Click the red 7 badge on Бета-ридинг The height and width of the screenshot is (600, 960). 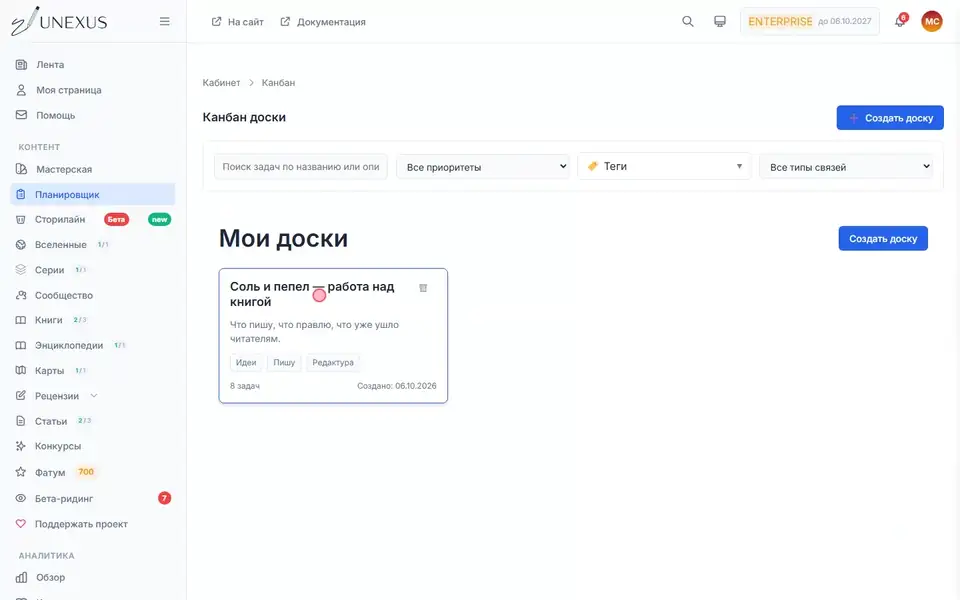pos(164,498)
